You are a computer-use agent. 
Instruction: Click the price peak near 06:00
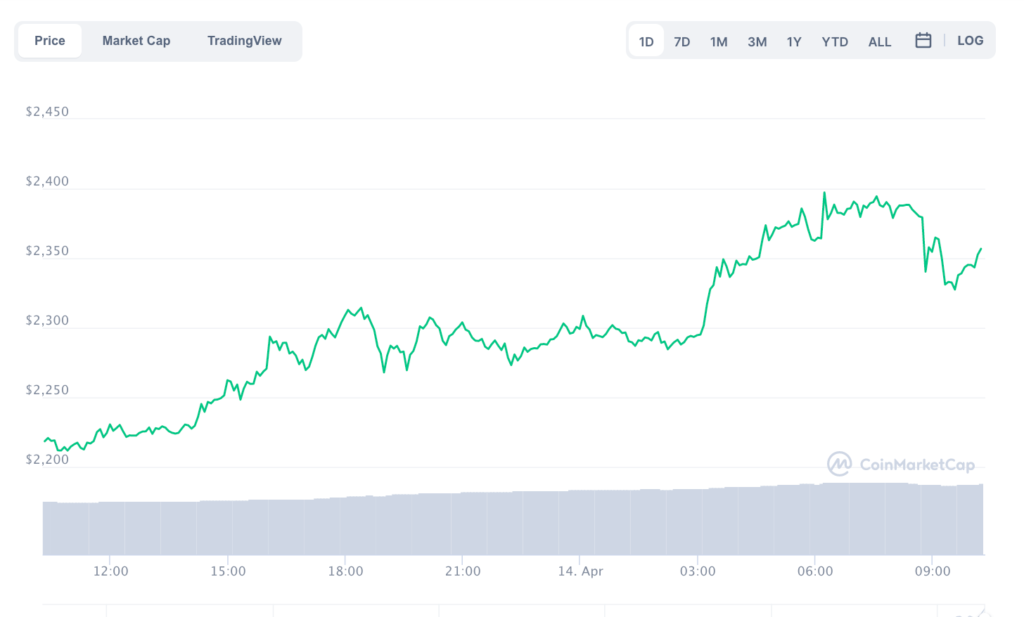[x=824, y=193]
